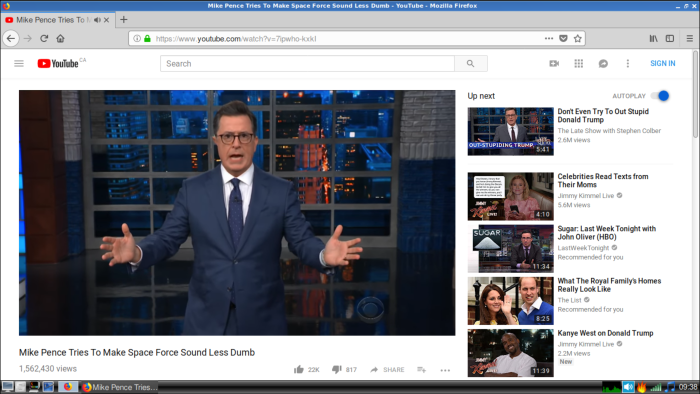Click the YouTube logo

click(x=58, y=63)
